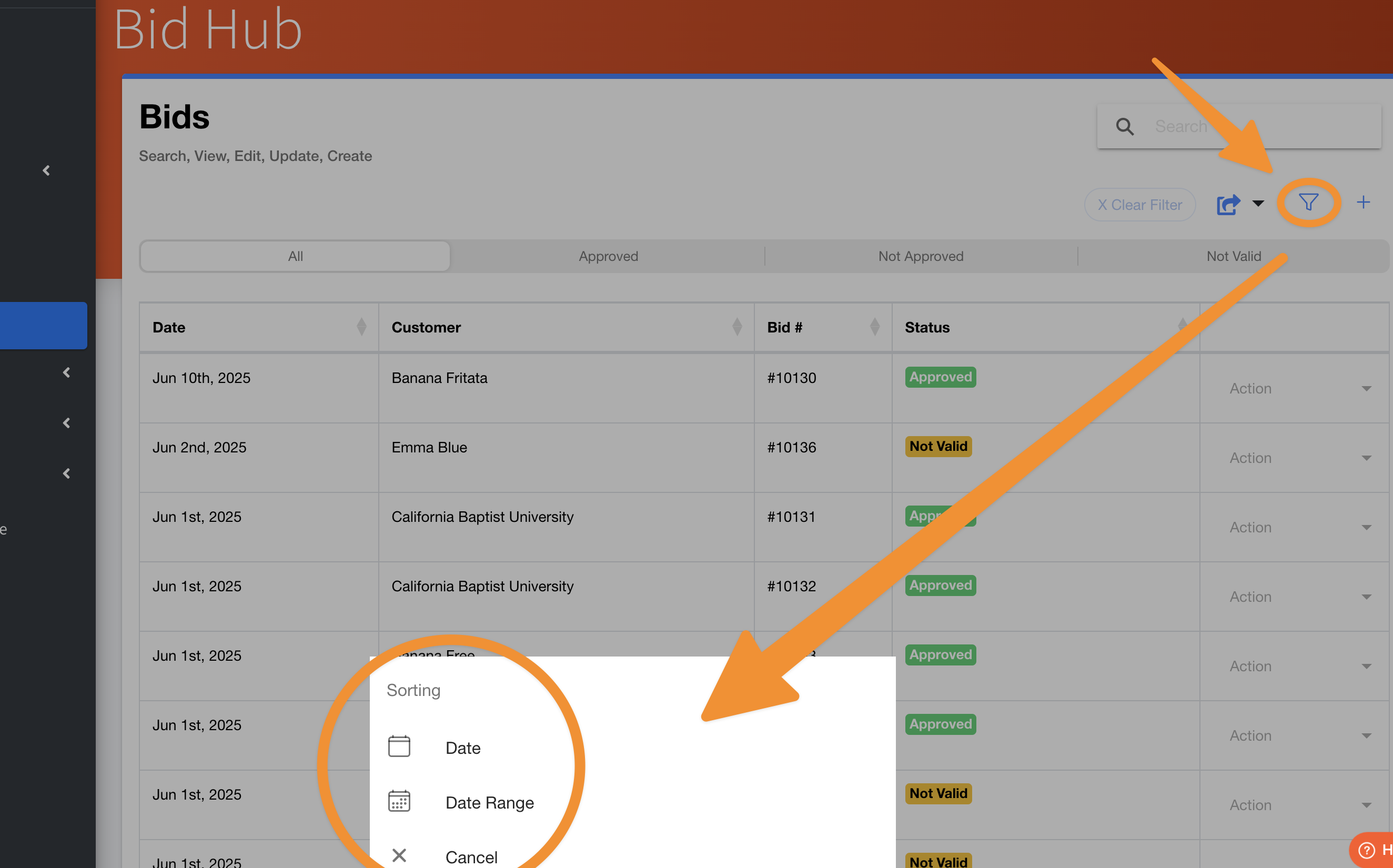
Task: Click the plus icon to add bid
Action: pos(1363,202)
